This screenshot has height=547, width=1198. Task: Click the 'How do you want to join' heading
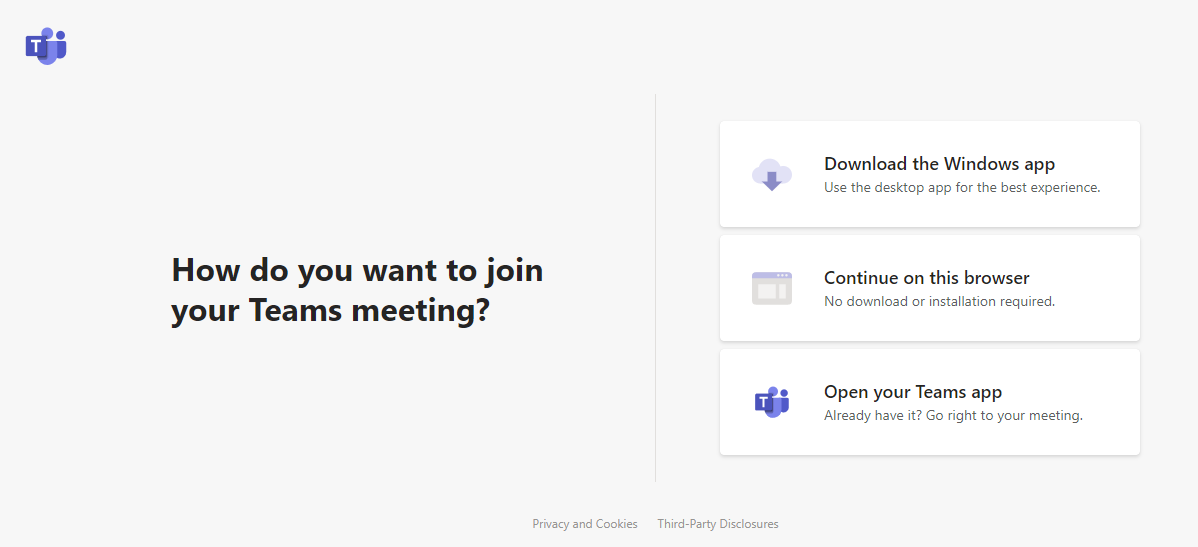point(357,270)
